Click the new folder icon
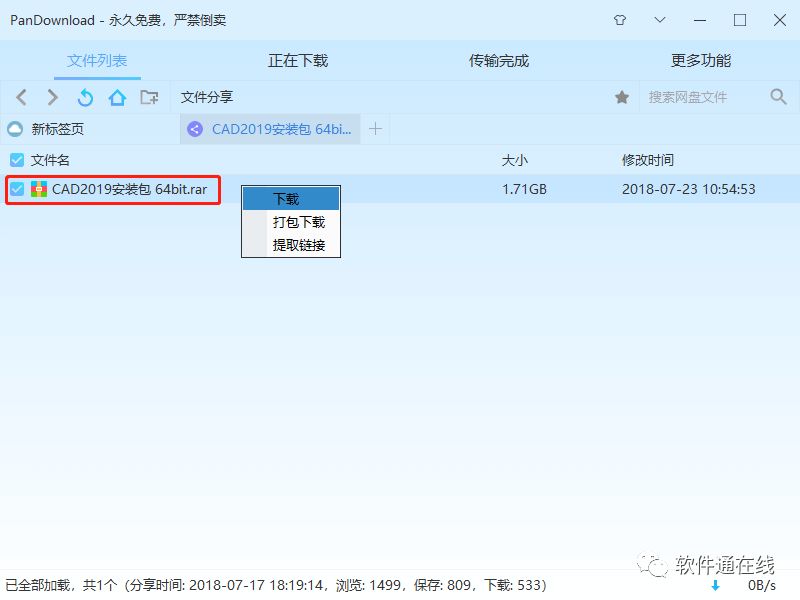The width and height of the screenshot is (800, 600). [x=149, y=97]
